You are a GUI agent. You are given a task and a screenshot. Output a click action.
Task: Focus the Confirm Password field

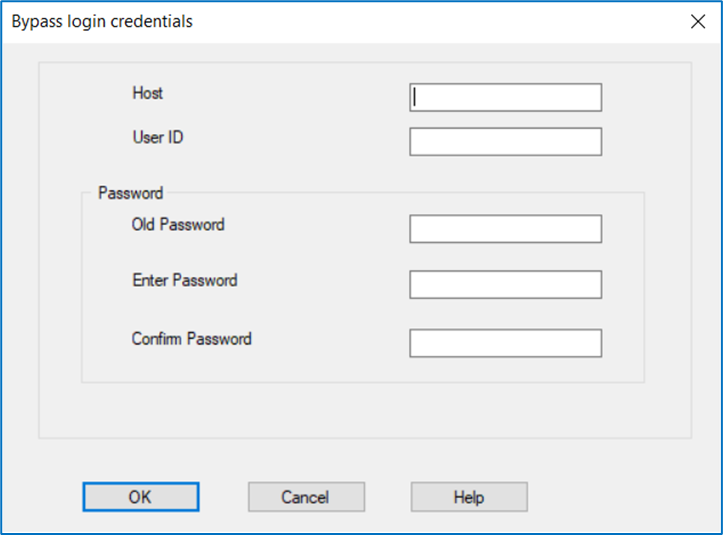(505, 343)
